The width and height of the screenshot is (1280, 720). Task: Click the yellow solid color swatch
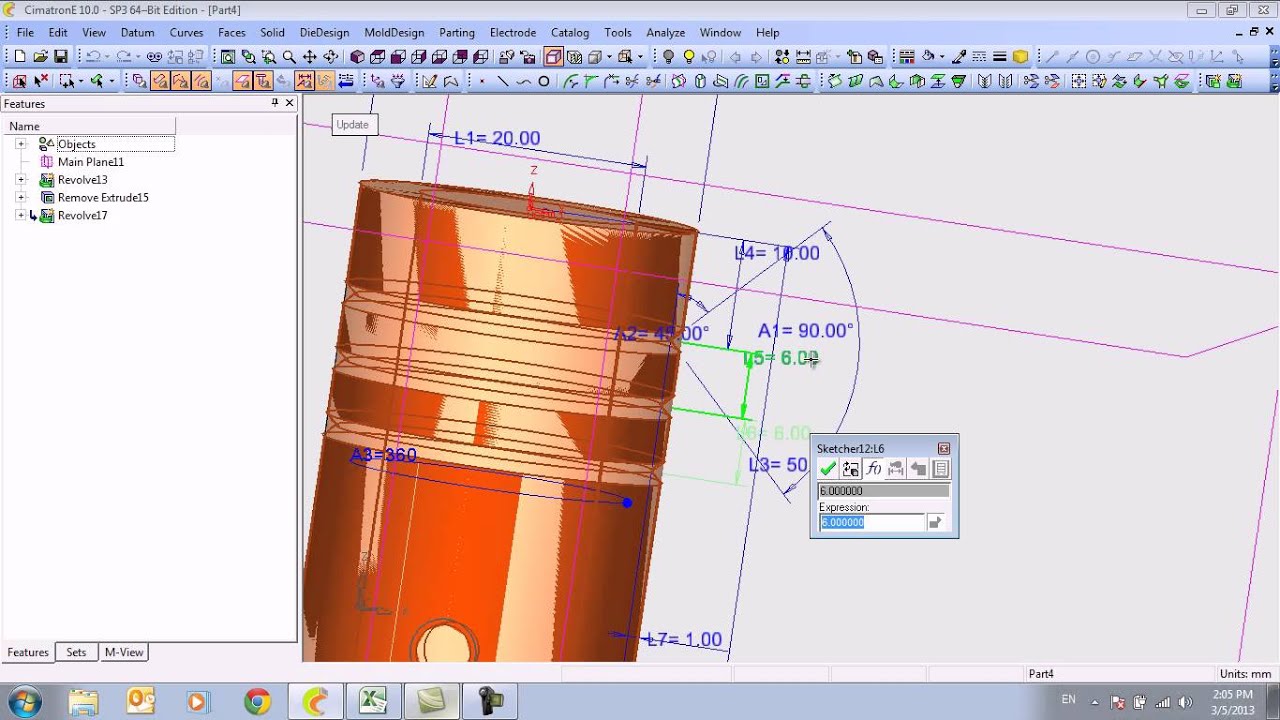tap(1020, 57)
